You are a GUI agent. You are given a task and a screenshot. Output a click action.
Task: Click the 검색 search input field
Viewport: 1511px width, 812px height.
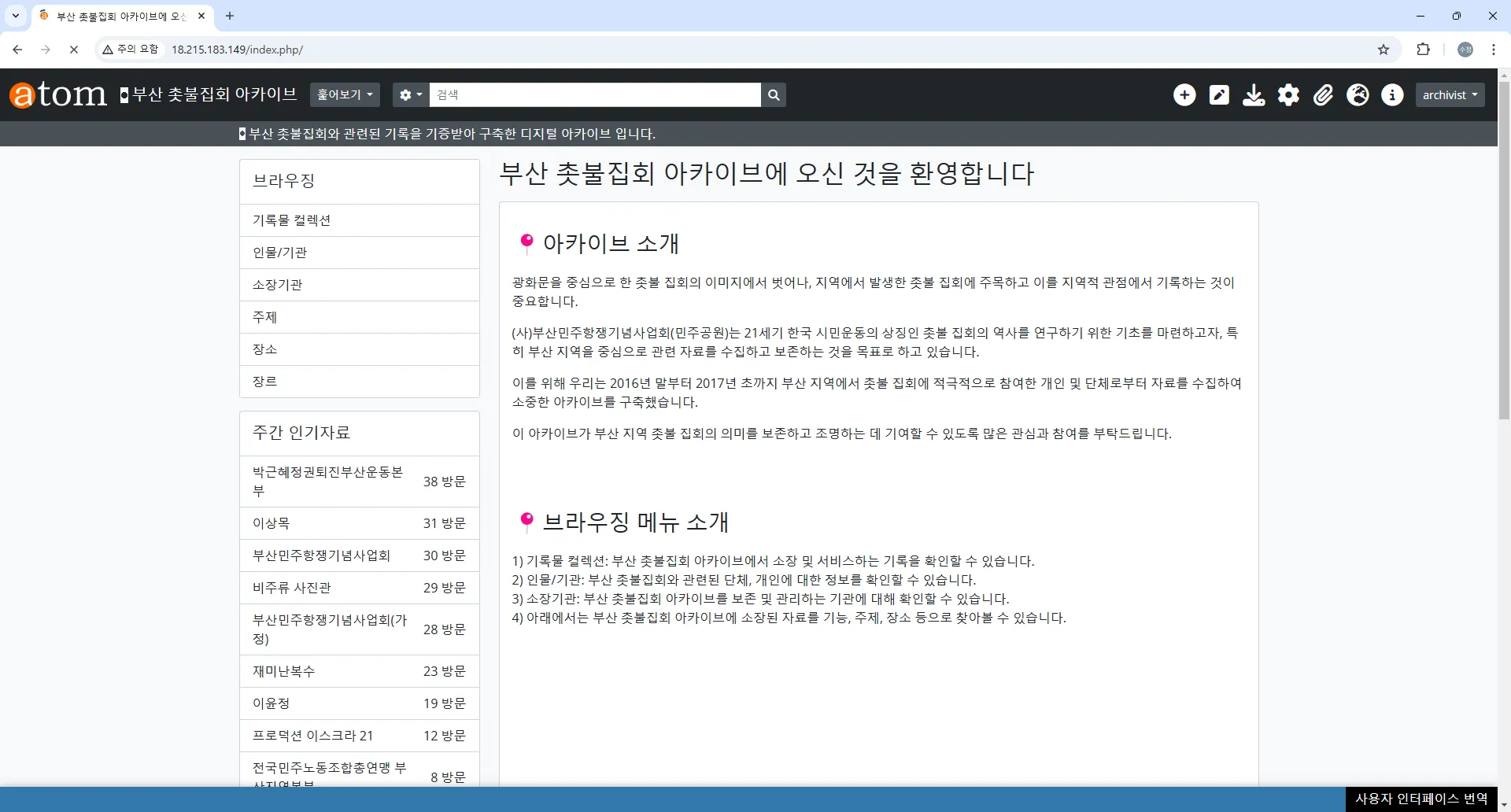tap(595, 95)
